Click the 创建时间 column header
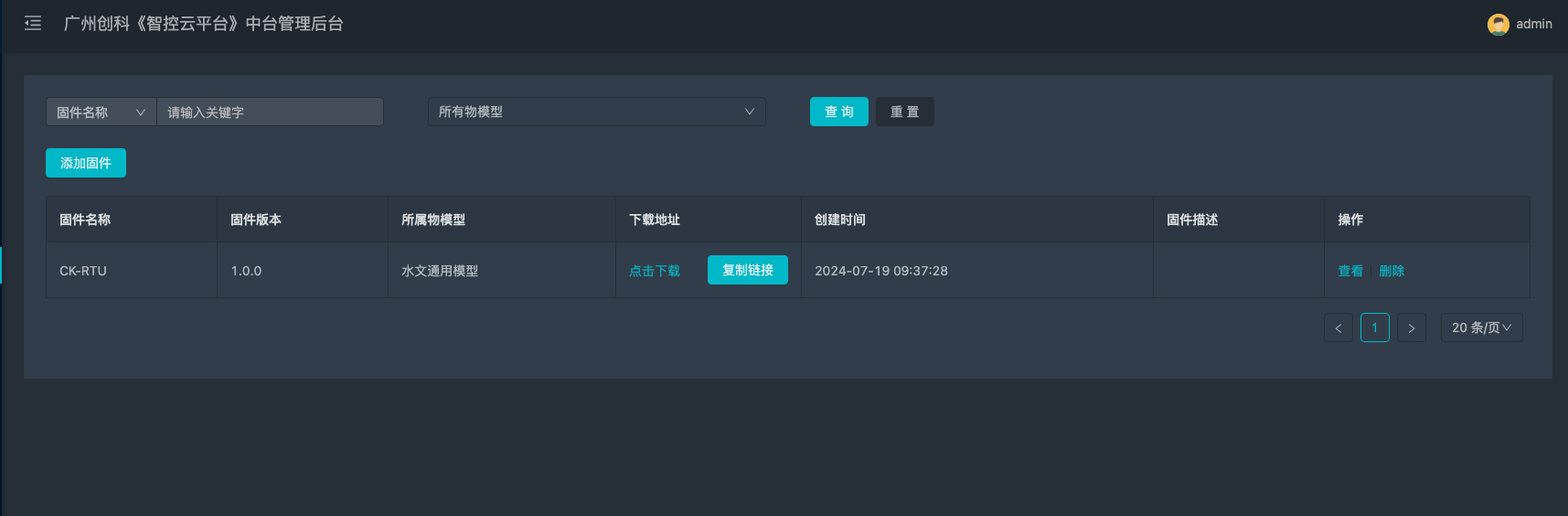This screenshot has height=516, width=1568. [x=839, y=220]
